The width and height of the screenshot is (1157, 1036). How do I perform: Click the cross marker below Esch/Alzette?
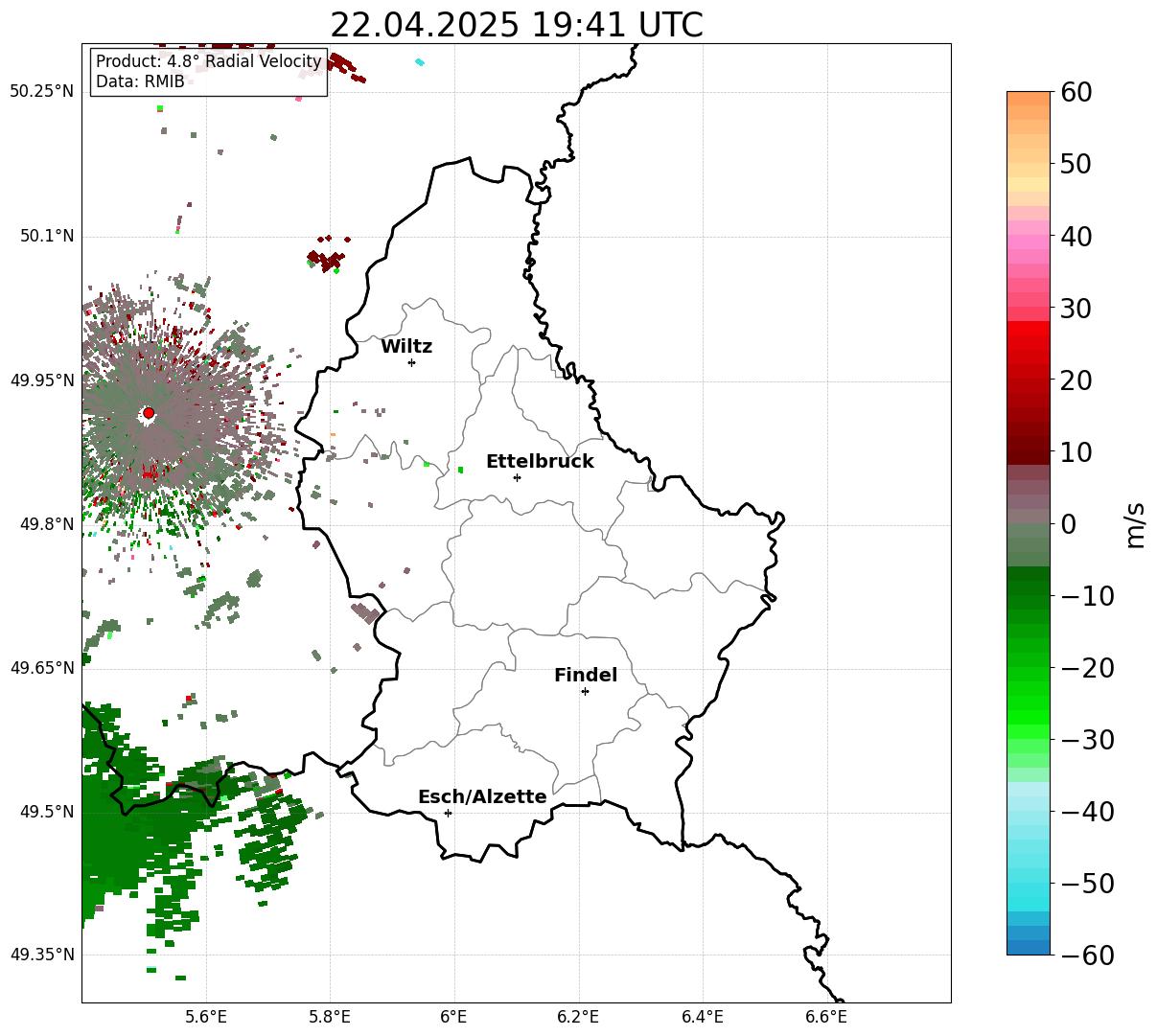[x=448, y=813]
